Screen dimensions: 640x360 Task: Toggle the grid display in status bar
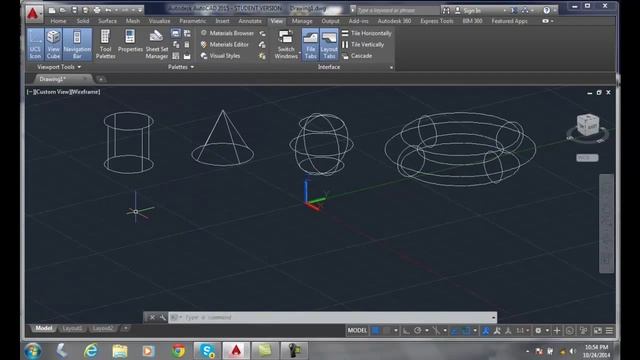pos(375,331)
